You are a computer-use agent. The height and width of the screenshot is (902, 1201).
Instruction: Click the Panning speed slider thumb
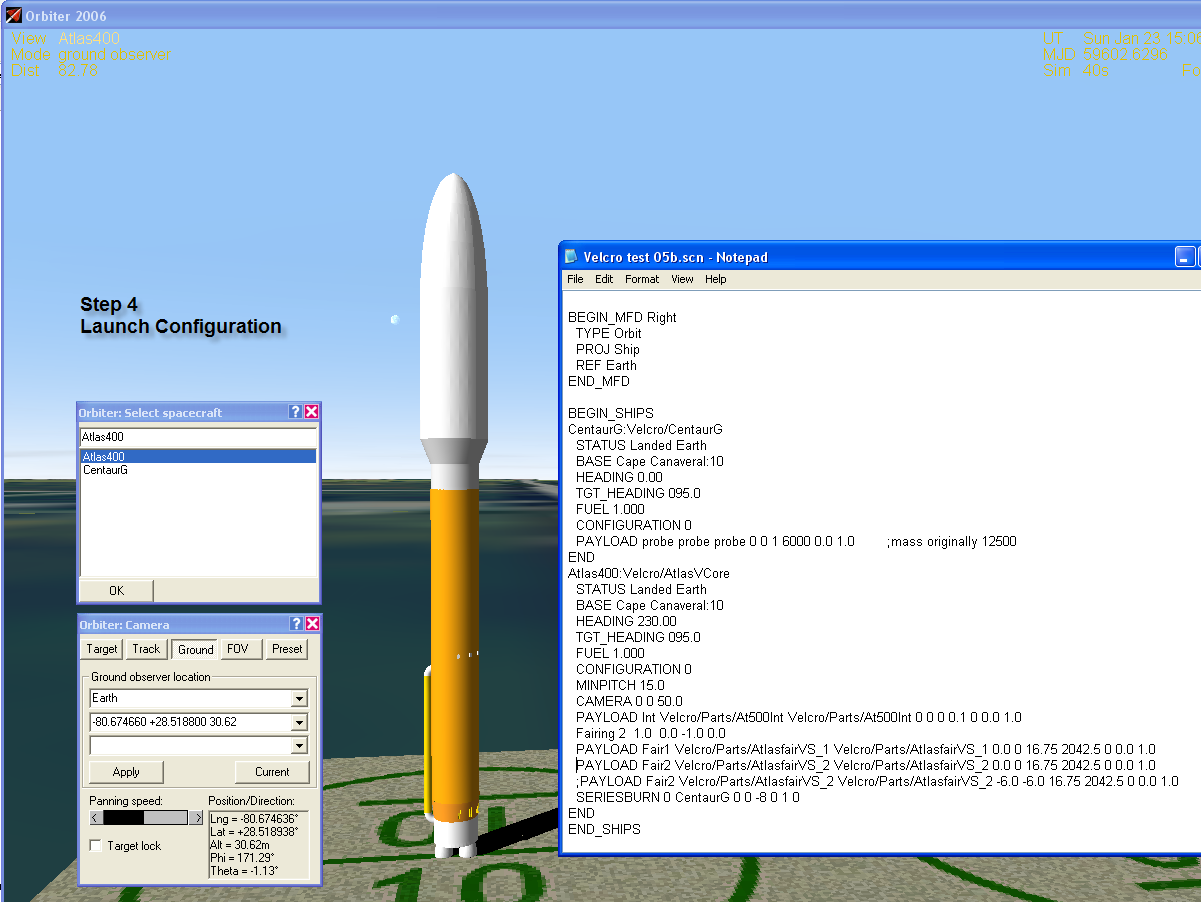pyautogui.click(x=124, y=817)
